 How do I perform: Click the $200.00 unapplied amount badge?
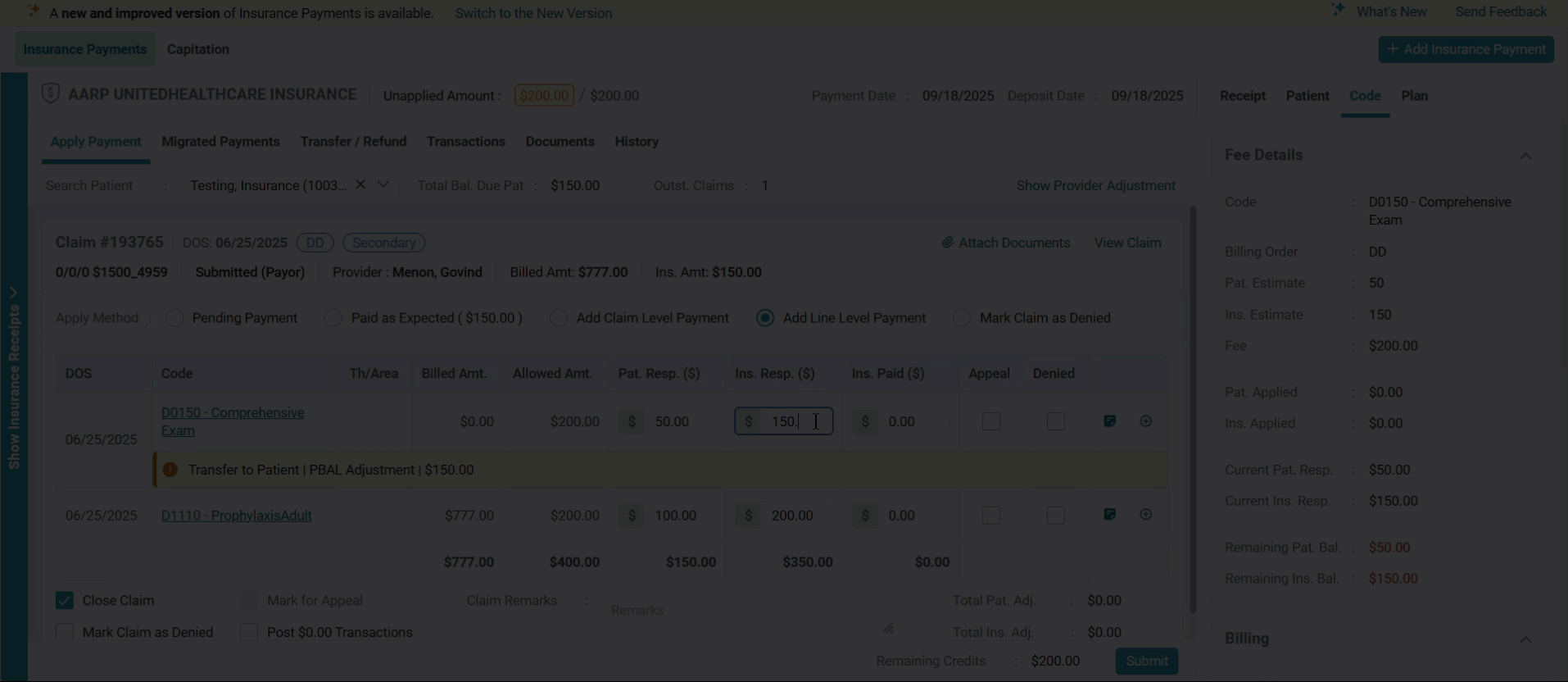pyautogui.click(x=544, y=96)
